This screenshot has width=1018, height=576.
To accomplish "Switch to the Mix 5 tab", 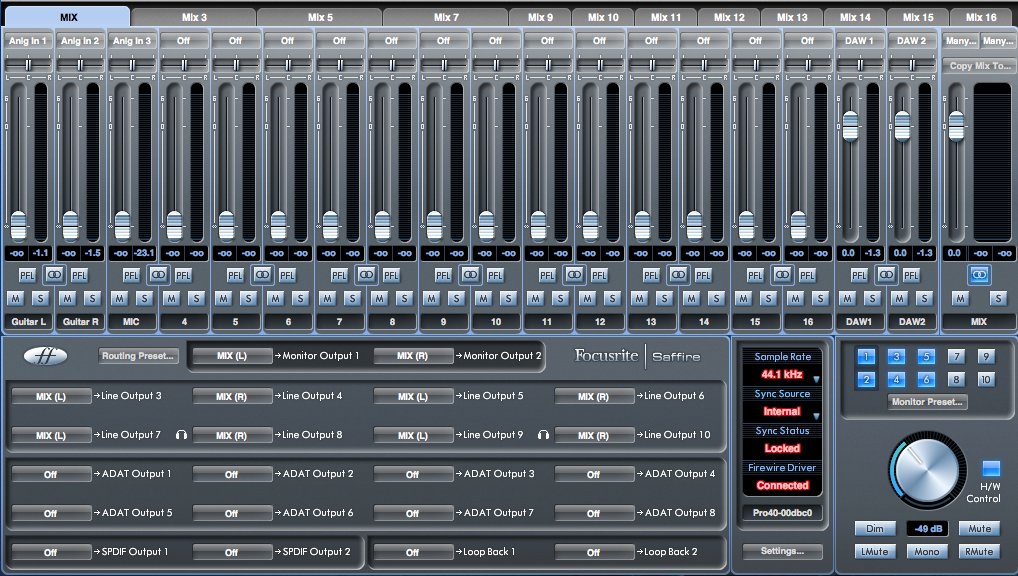I will (320, 17).
